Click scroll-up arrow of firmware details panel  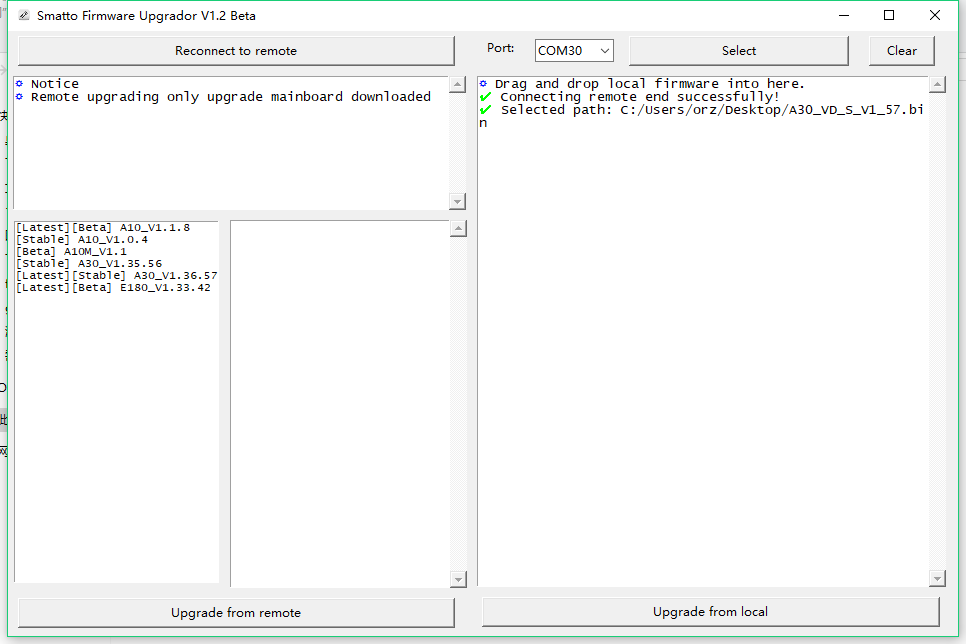pyautogui.click(x=458, y=229)
